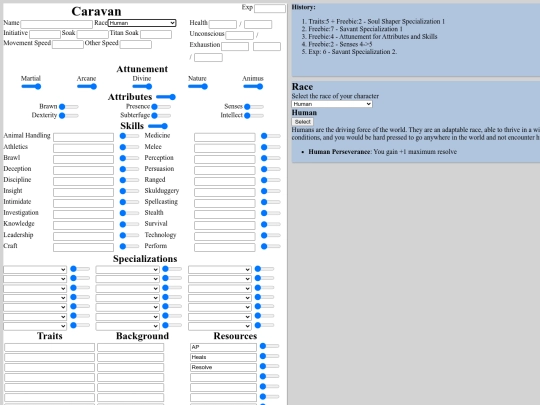Set the Spellcasting skill slider
This screenshot has width=540, height=405.
click(x=271, y=202)
